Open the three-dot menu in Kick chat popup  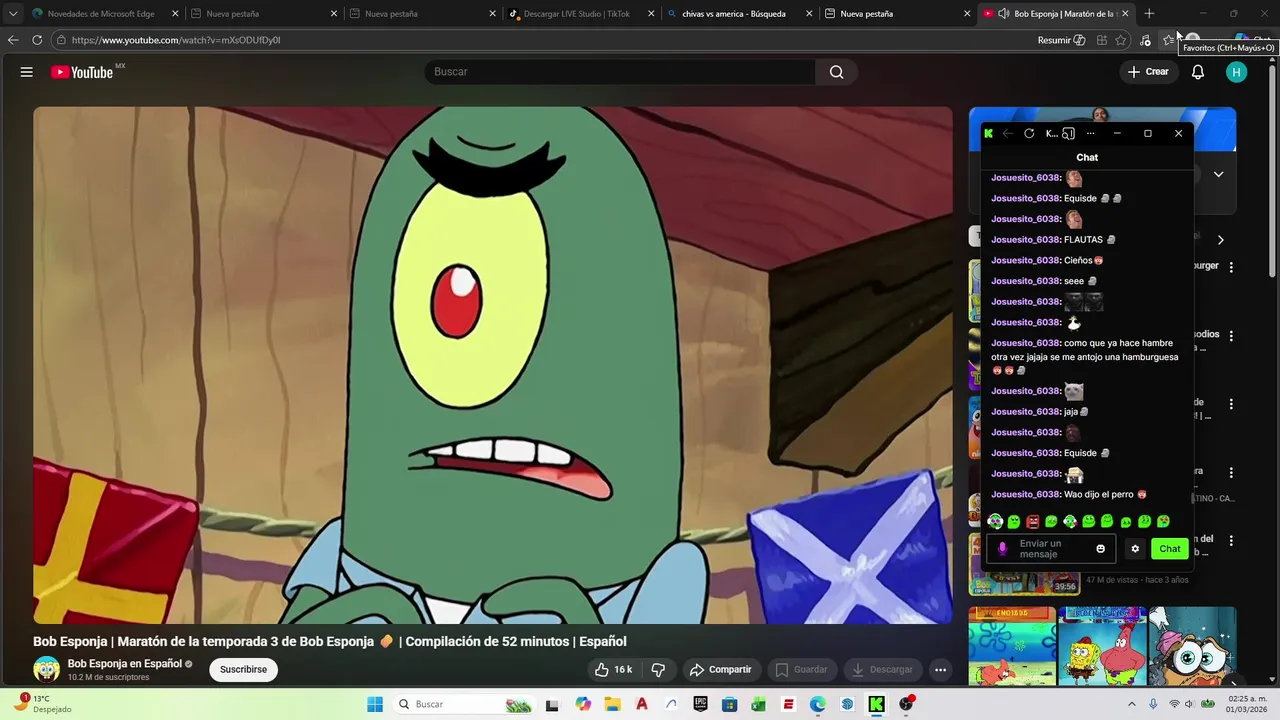[x=1090, y=133]
